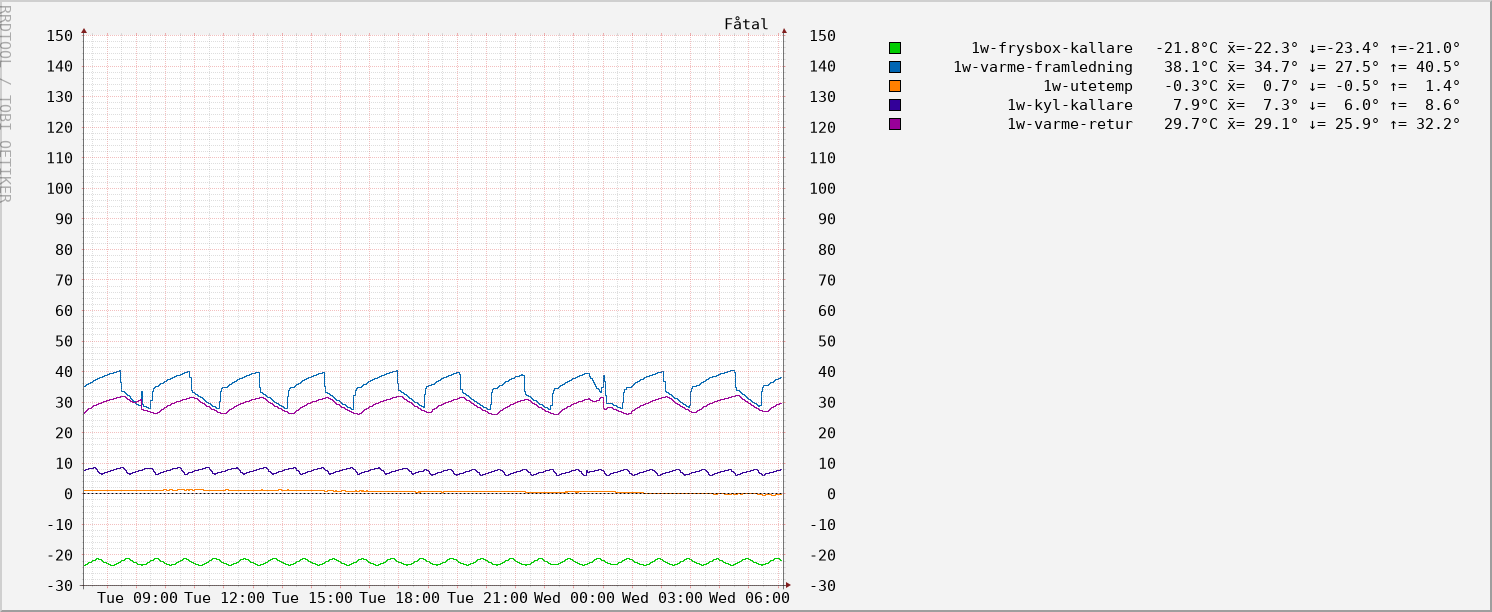Click the 150 label on left y-axis
The height and width of the screenshot is (612, 1492).
[x=60, y=36]
